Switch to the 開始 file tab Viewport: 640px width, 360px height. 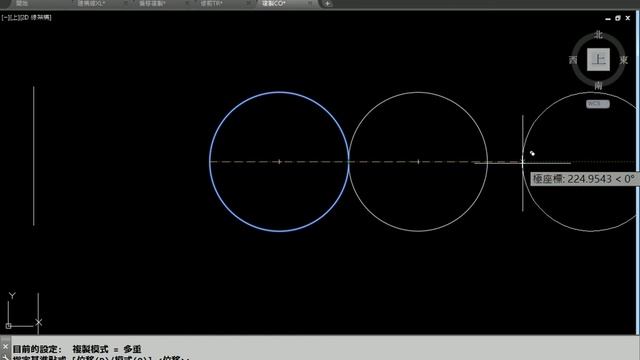pos(22,3)
